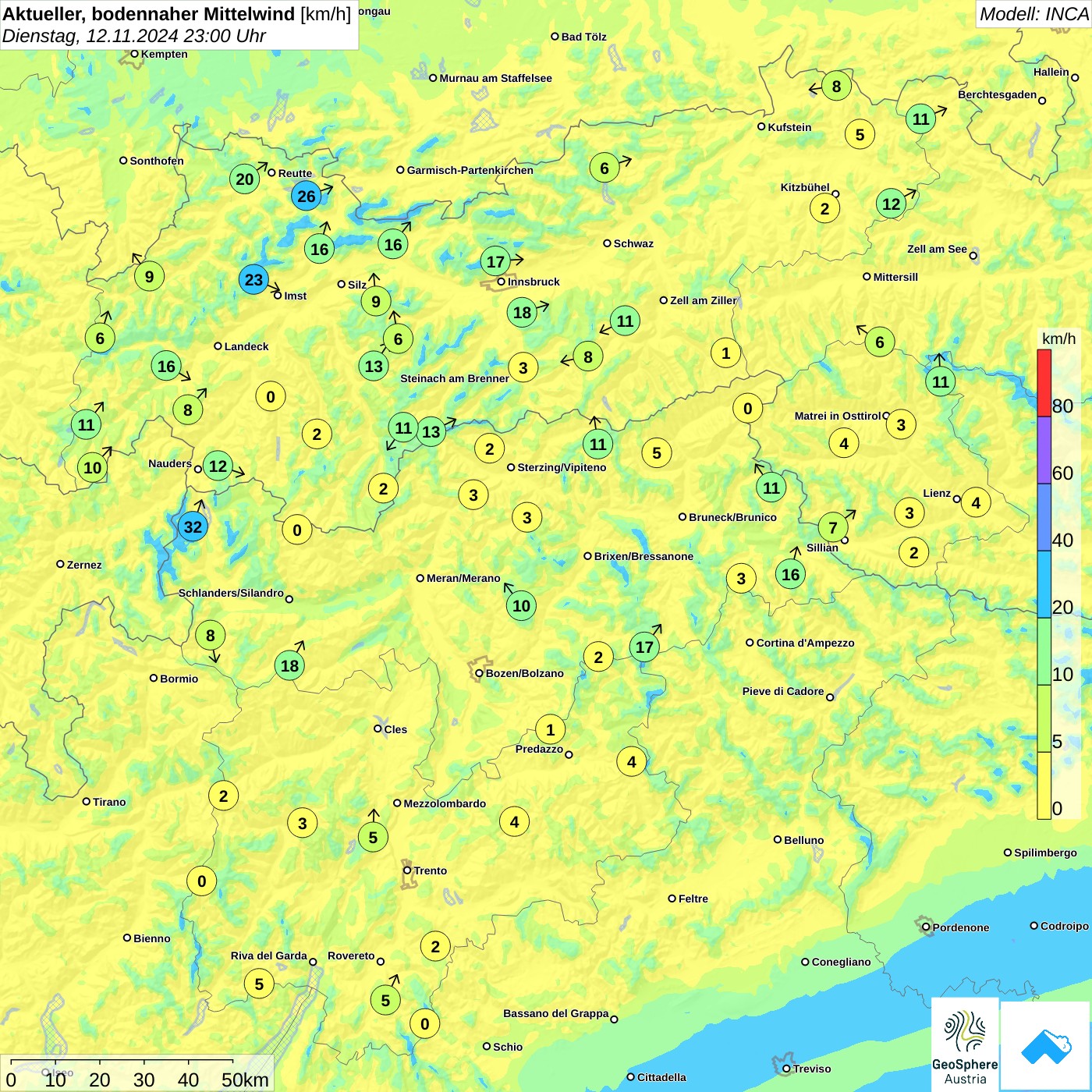Click the green 10 km/h legend segment
Viewport: 1092px width, 1092px height.
click(1044, 651)
